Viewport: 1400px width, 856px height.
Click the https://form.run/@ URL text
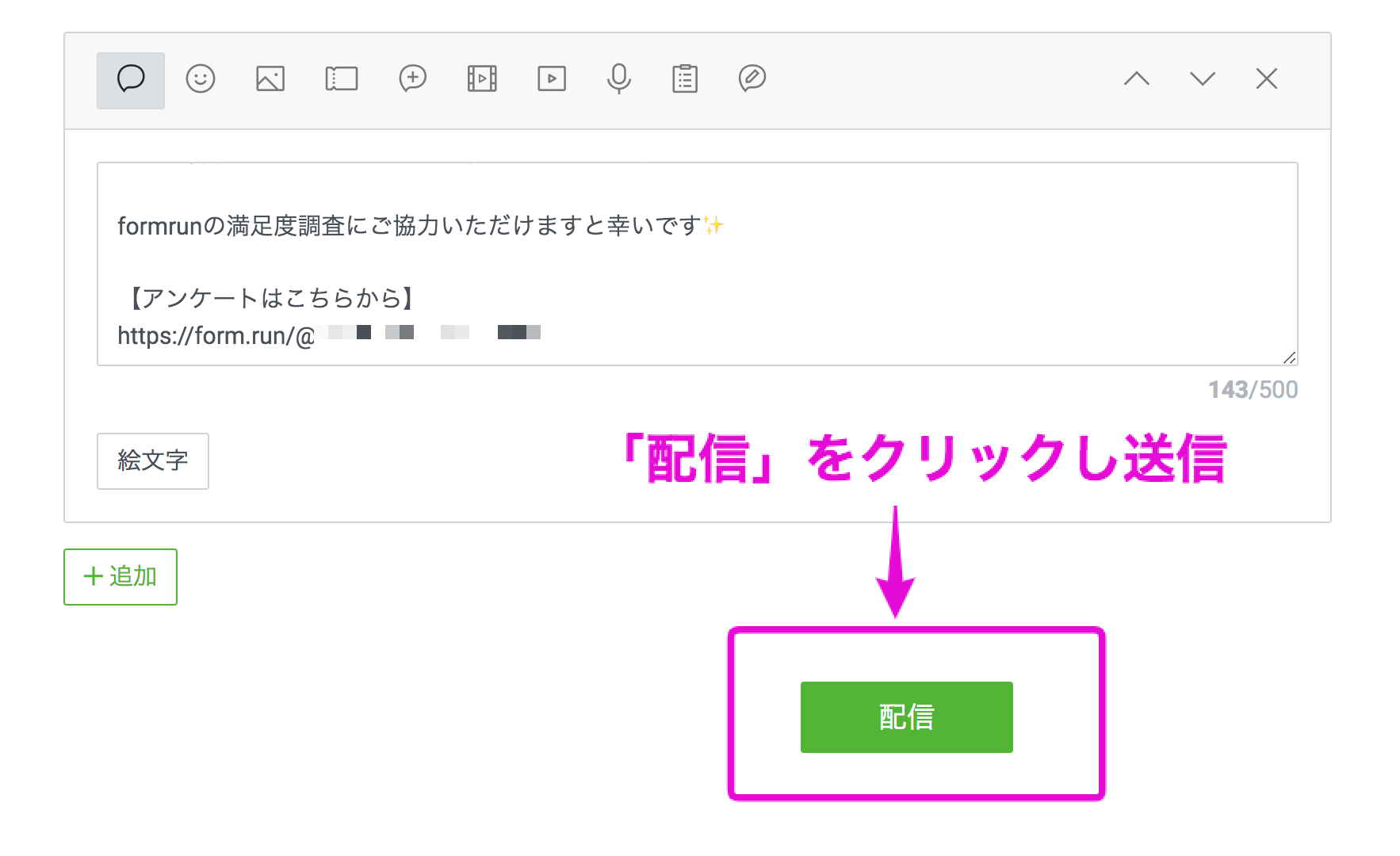point(216,336)
